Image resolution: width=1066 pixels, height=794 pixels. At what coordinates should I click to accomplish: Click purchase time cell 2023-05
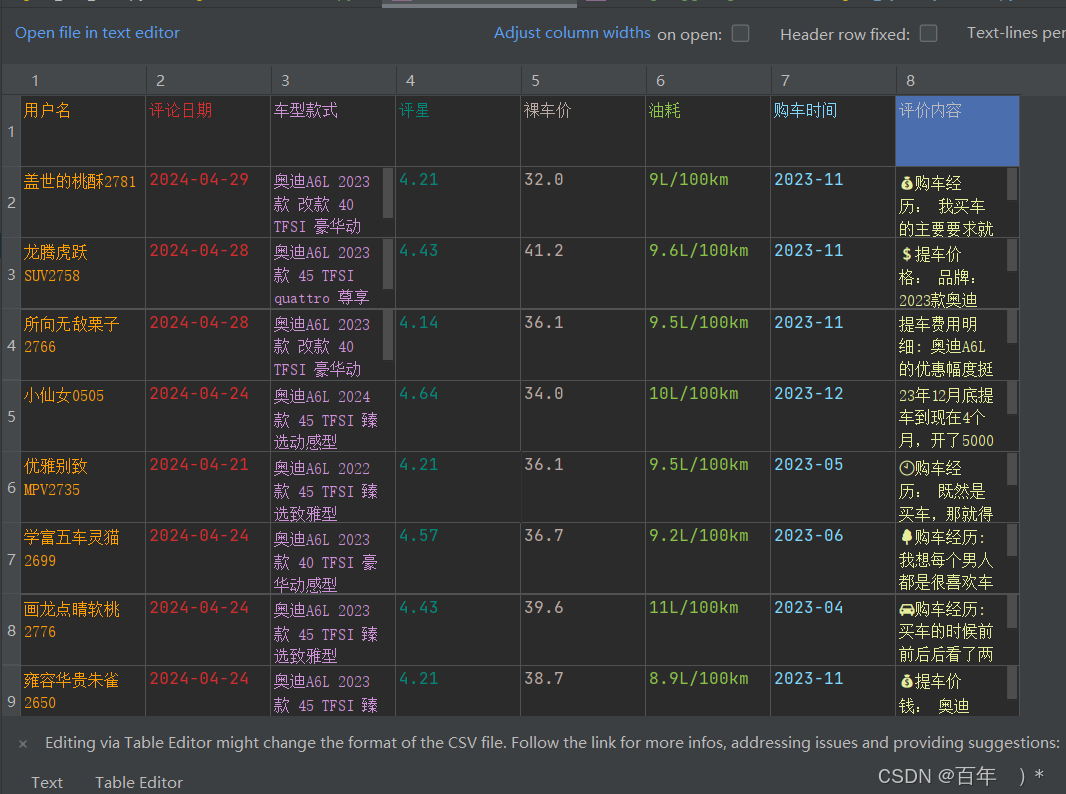[x=833, y=487]
